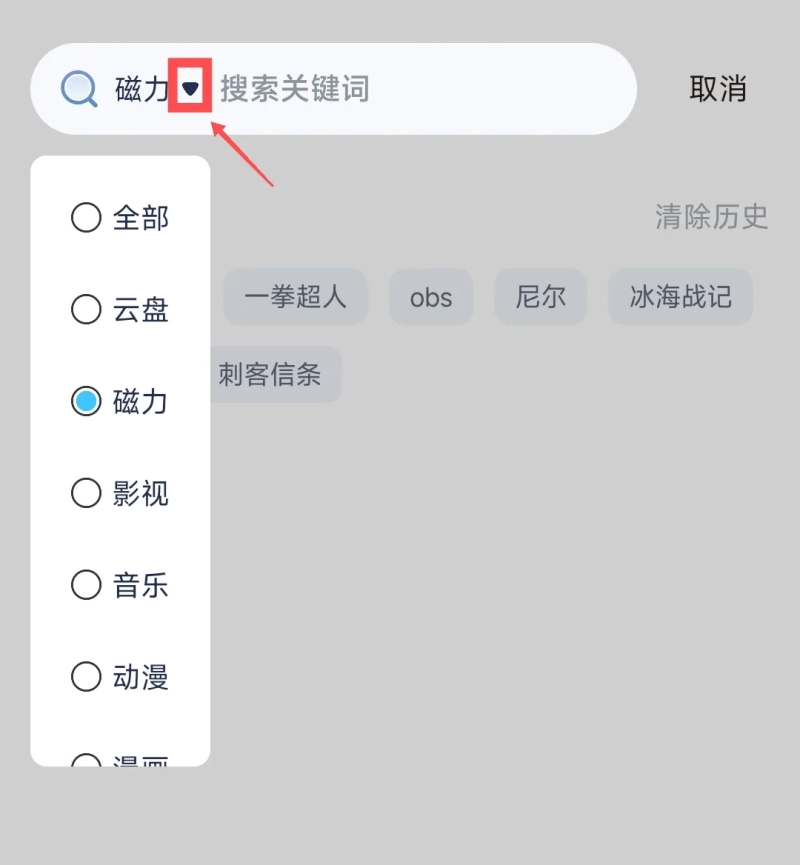Click the magnifier search icon
800x865 pixels.
tap(79, 88)
